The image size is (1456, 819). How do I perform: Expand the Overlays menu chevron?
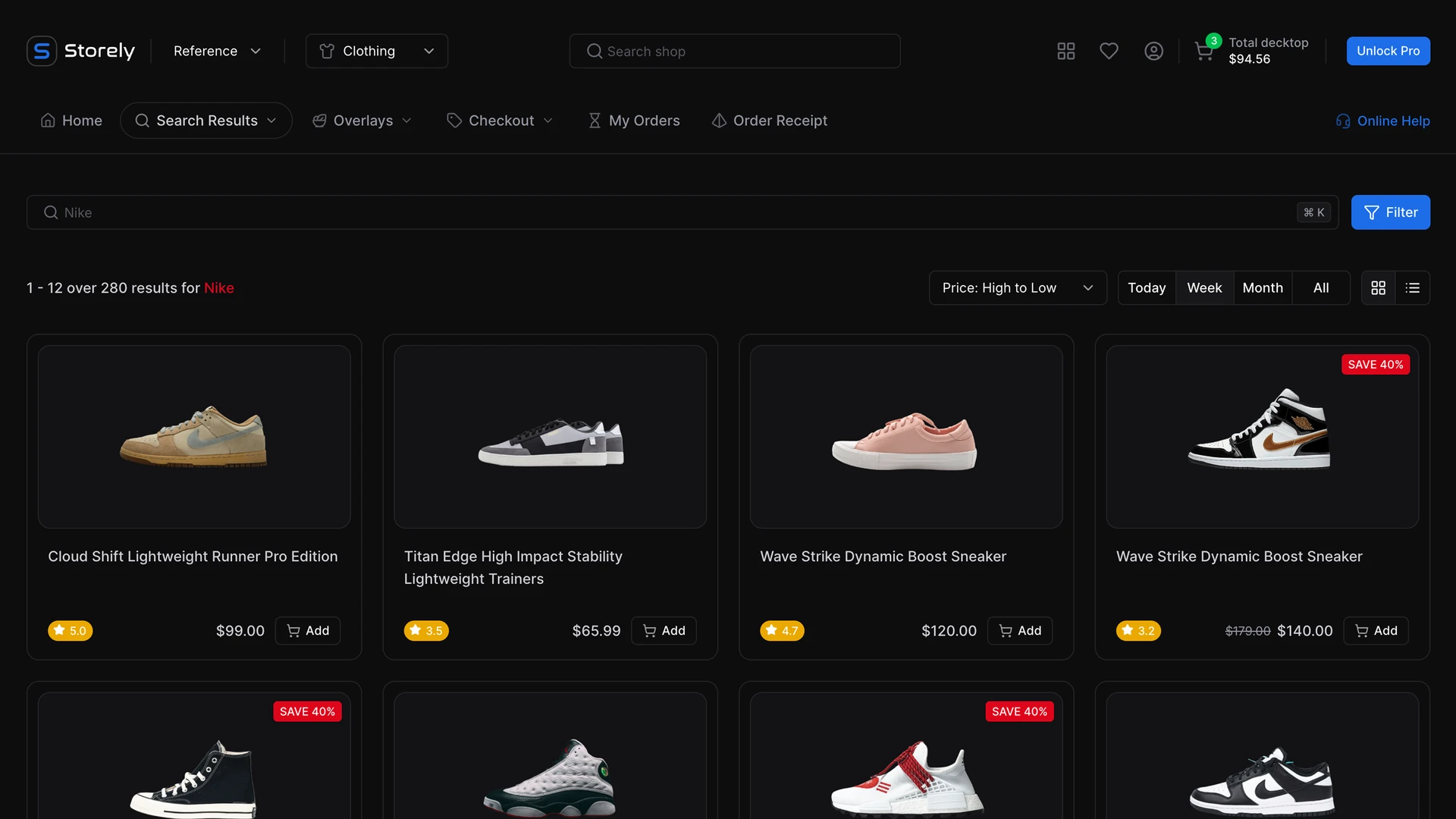coord(407,121)
